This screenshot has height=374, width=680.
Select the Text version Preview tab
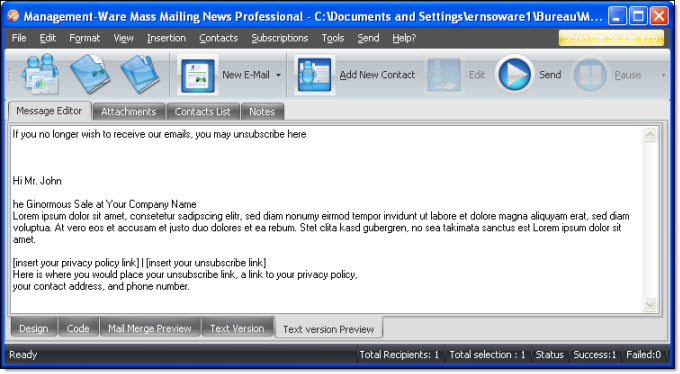(328, 329)
